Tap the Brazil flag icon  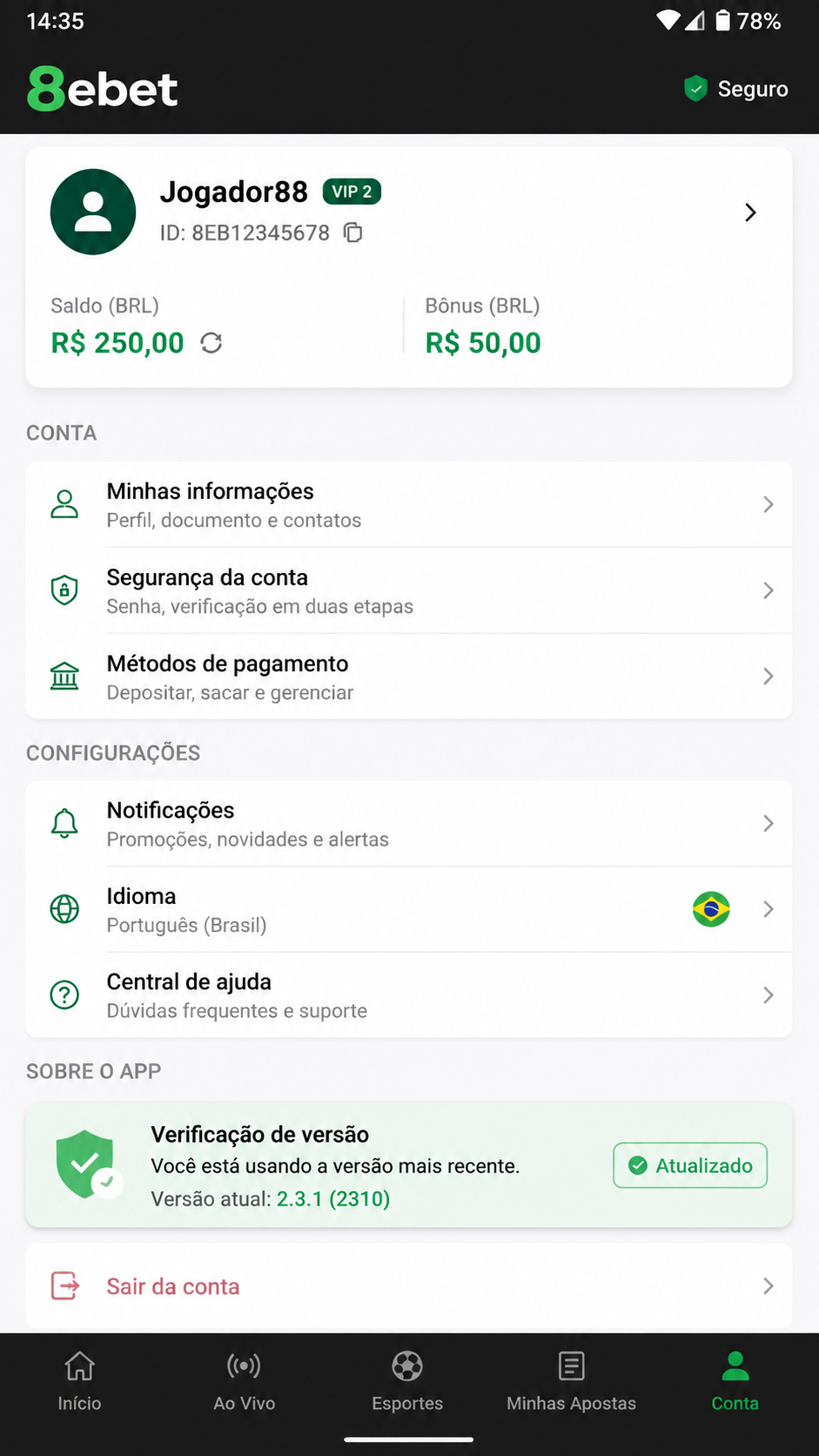tap(711, 909)
